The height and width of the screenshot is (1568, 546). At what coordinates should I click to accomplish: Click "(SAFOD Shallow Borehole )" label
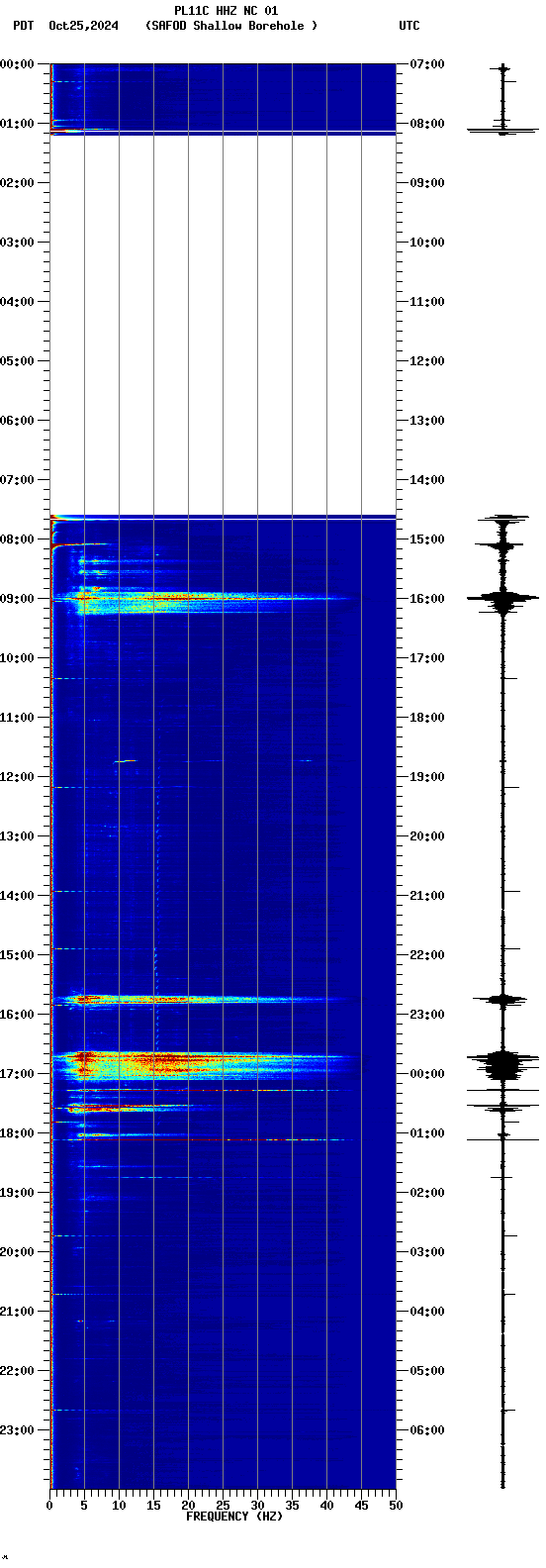(x=231, y=26)
